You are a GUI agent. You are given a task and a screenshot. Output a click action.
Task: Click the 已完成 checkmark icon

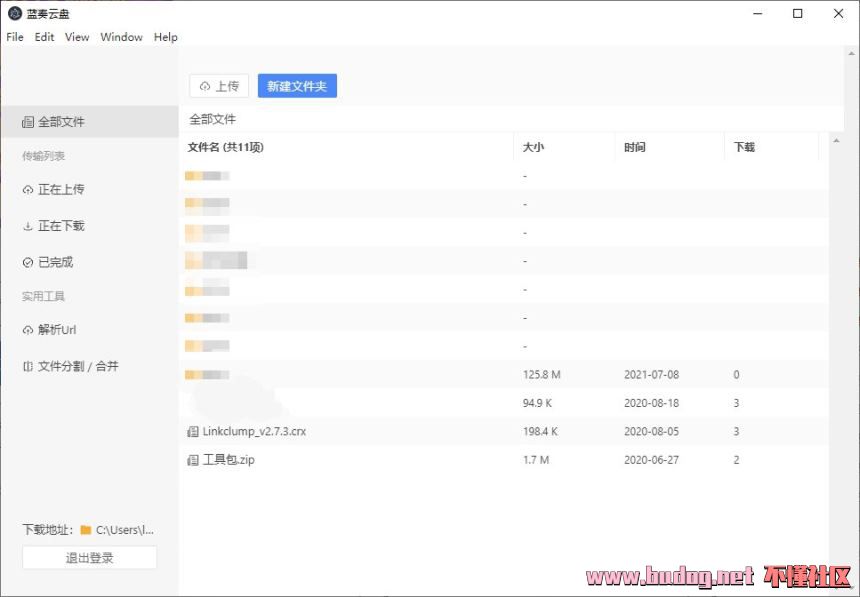[28, 263]
